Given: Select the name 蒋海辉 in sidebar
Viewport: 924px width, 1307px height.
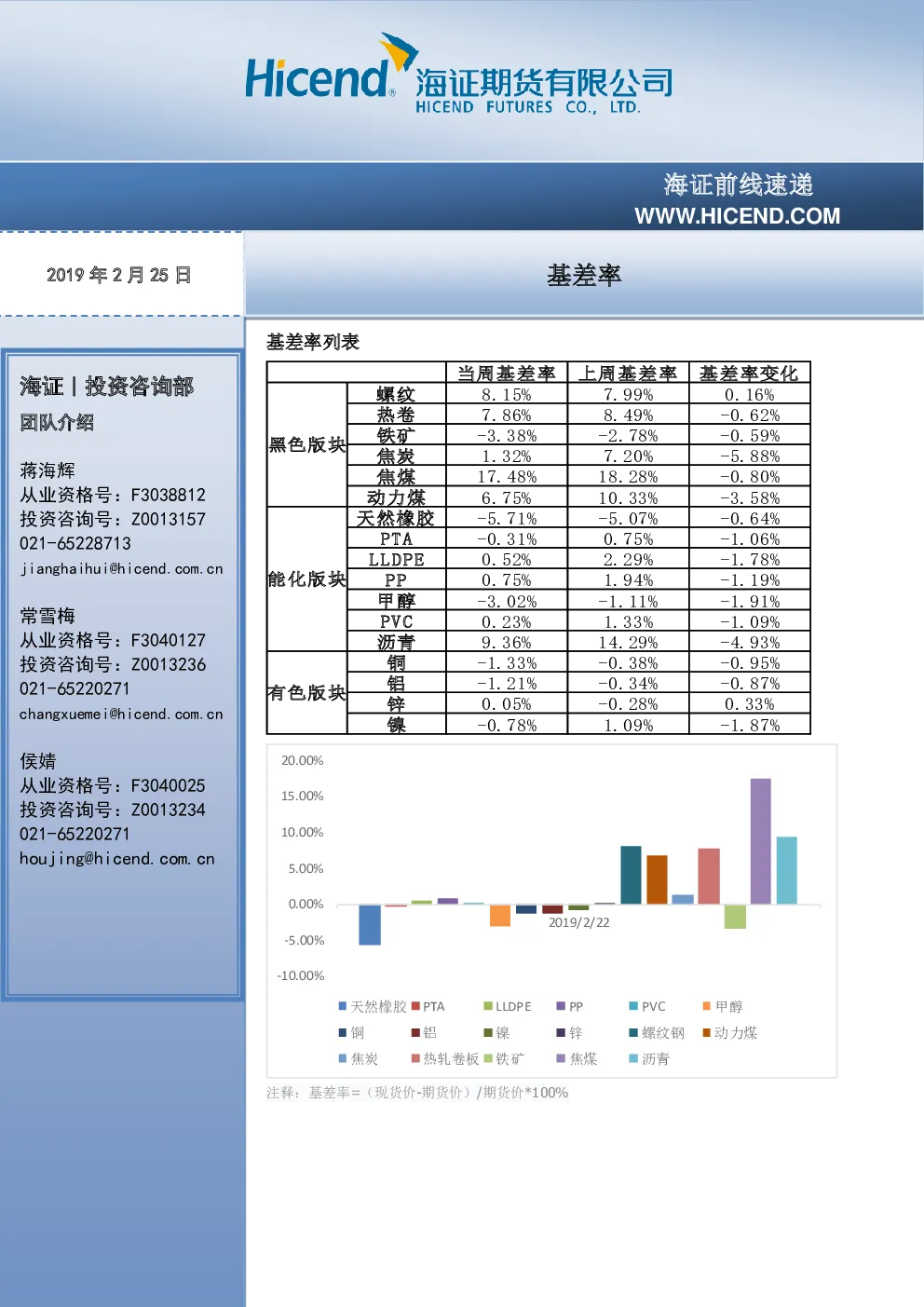Looking at the screenshot, I should [48, 470].
